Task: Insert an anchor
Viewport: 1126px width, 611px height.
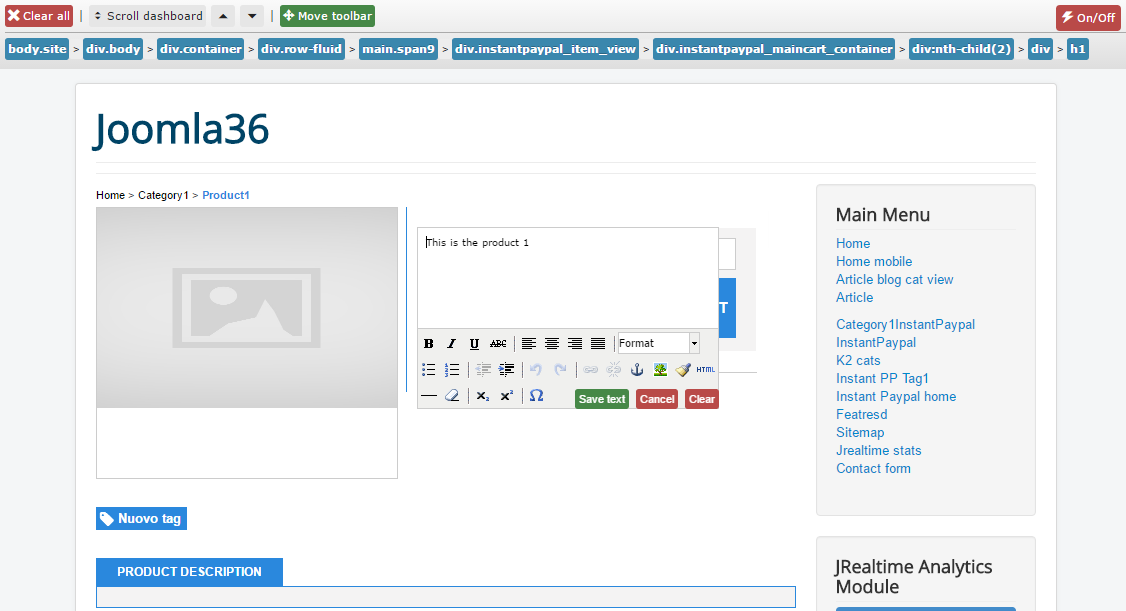Action: pyautogui.click(x=637, y=370)
